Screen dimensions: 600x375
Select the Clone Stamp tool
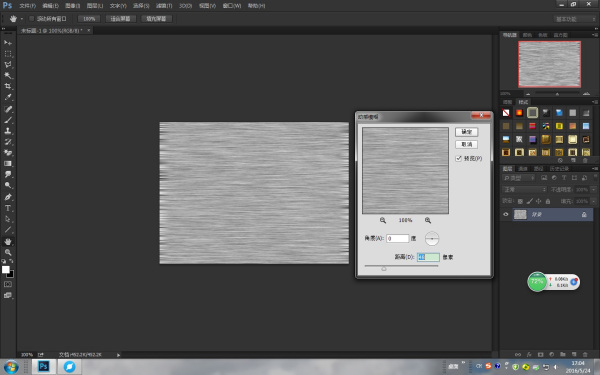[x=8, y=131]
